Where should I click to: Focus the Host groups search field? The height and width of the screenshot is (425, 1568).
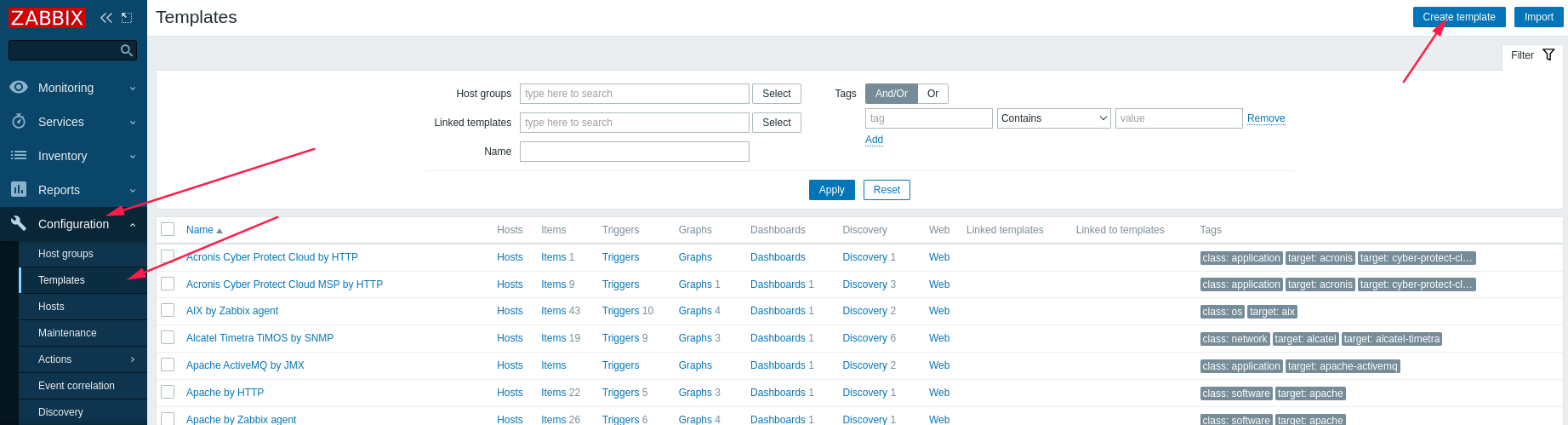click(635, 94)
